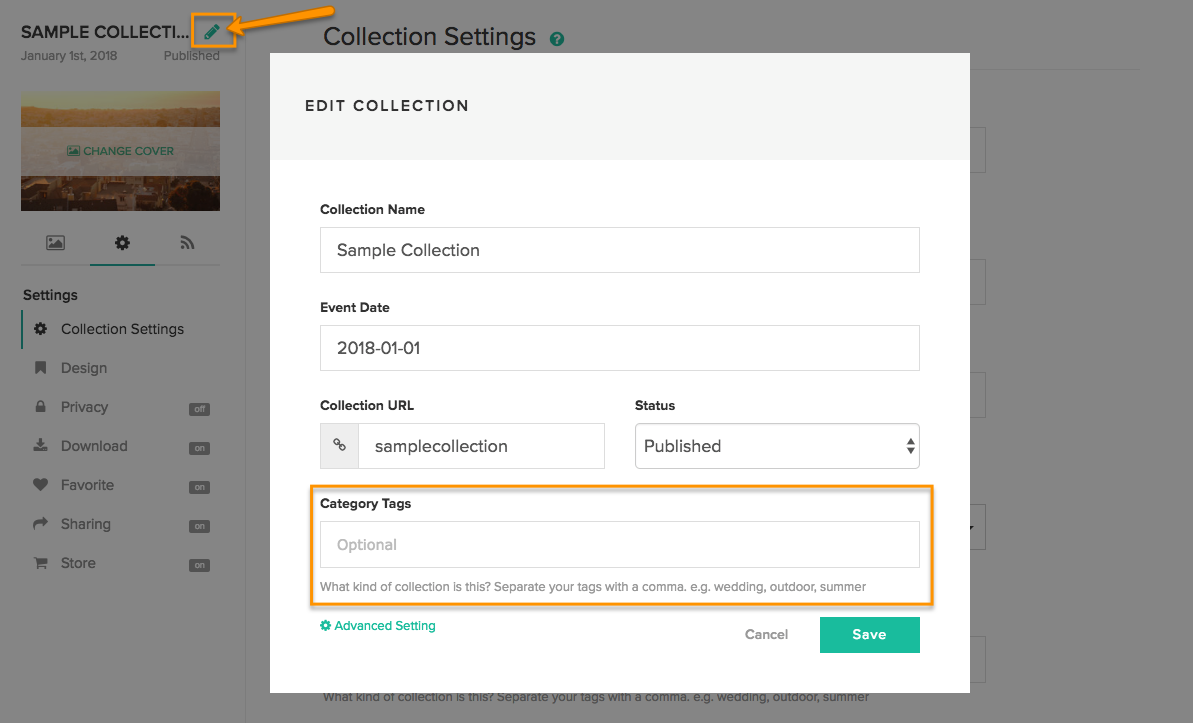Switch to the photos tab icon
Viewport: 1193px width, 723px height.
pos(56,243)
